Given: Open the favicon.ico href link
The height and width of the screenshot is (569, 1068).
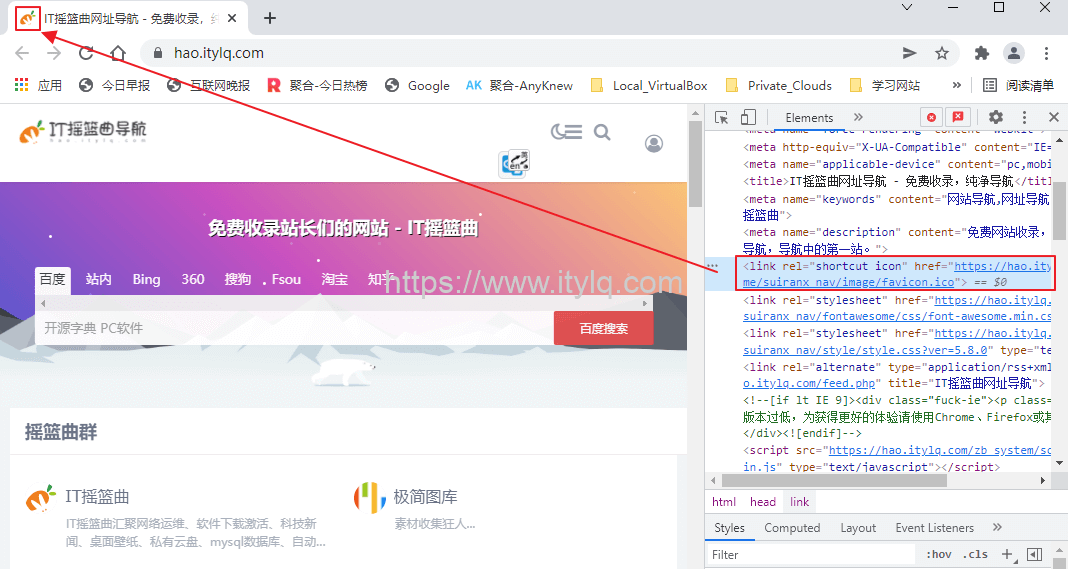Looking at the screenshot, I should pyautogui.click(x=849, y=282).
